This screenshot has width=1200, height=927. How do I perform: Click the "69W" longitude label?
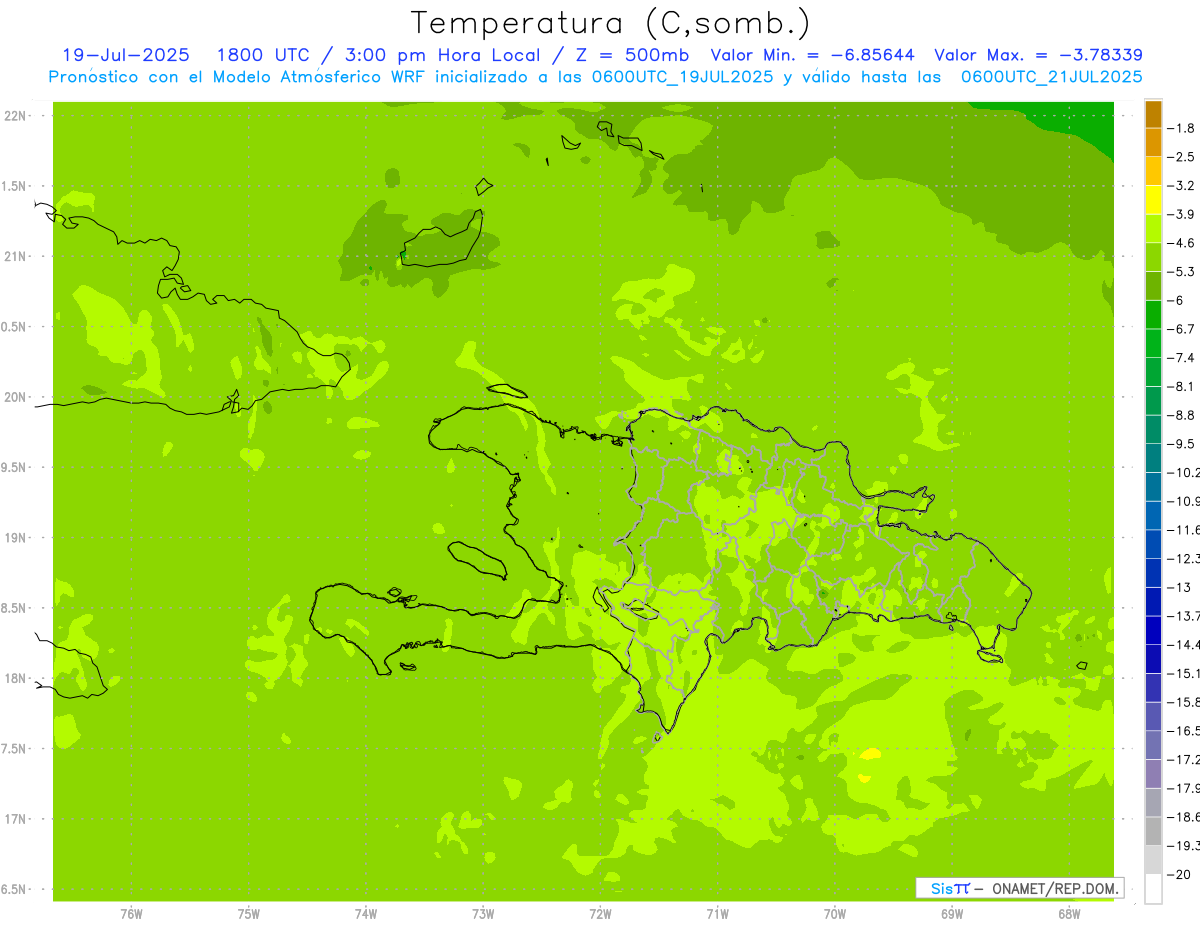[952, 913]
